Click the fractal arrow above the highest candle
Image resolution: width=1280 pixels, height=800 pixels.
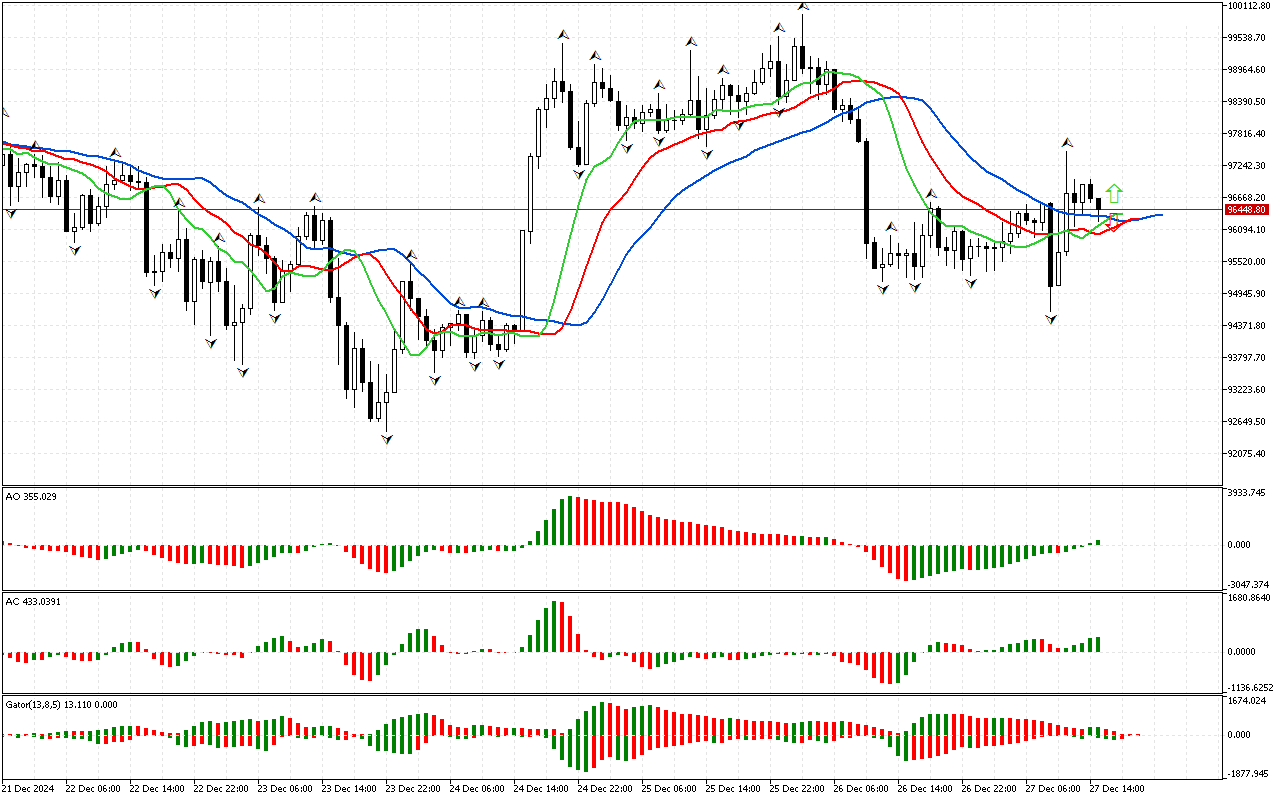click(802, 7)
